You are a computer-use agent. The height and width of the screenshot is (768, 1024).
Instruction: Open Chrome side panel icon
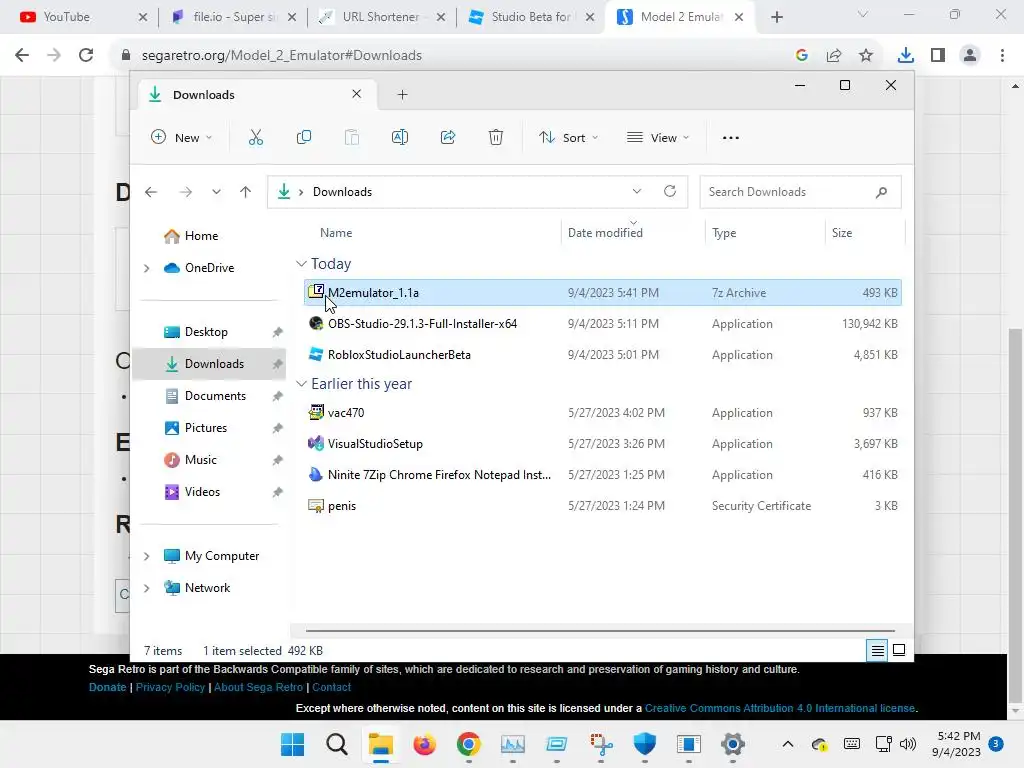point(938,56)
